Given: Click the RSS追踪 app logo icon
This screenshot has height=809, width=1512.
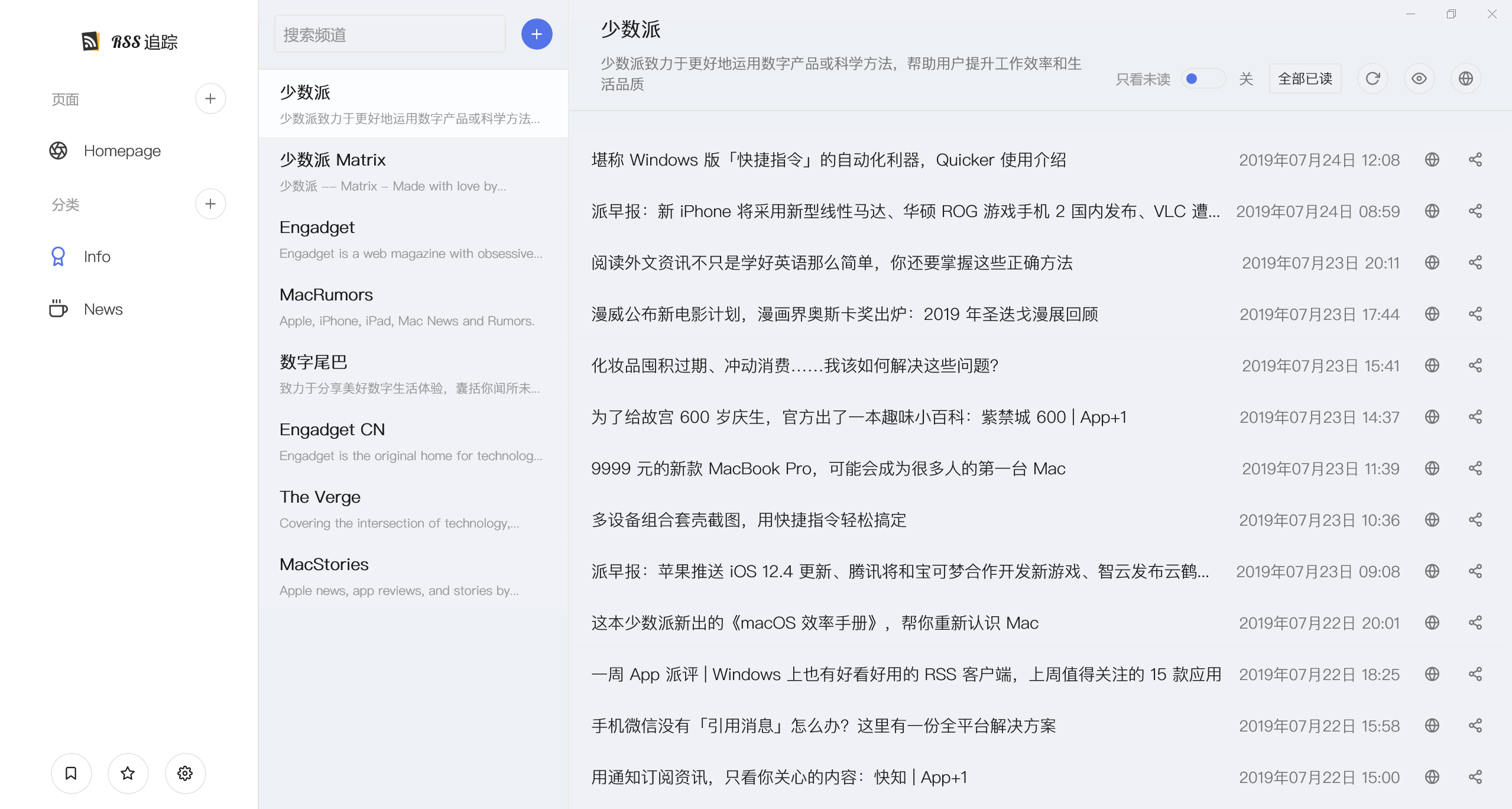Looking at the screenshot, I should [x=89, y=40].
